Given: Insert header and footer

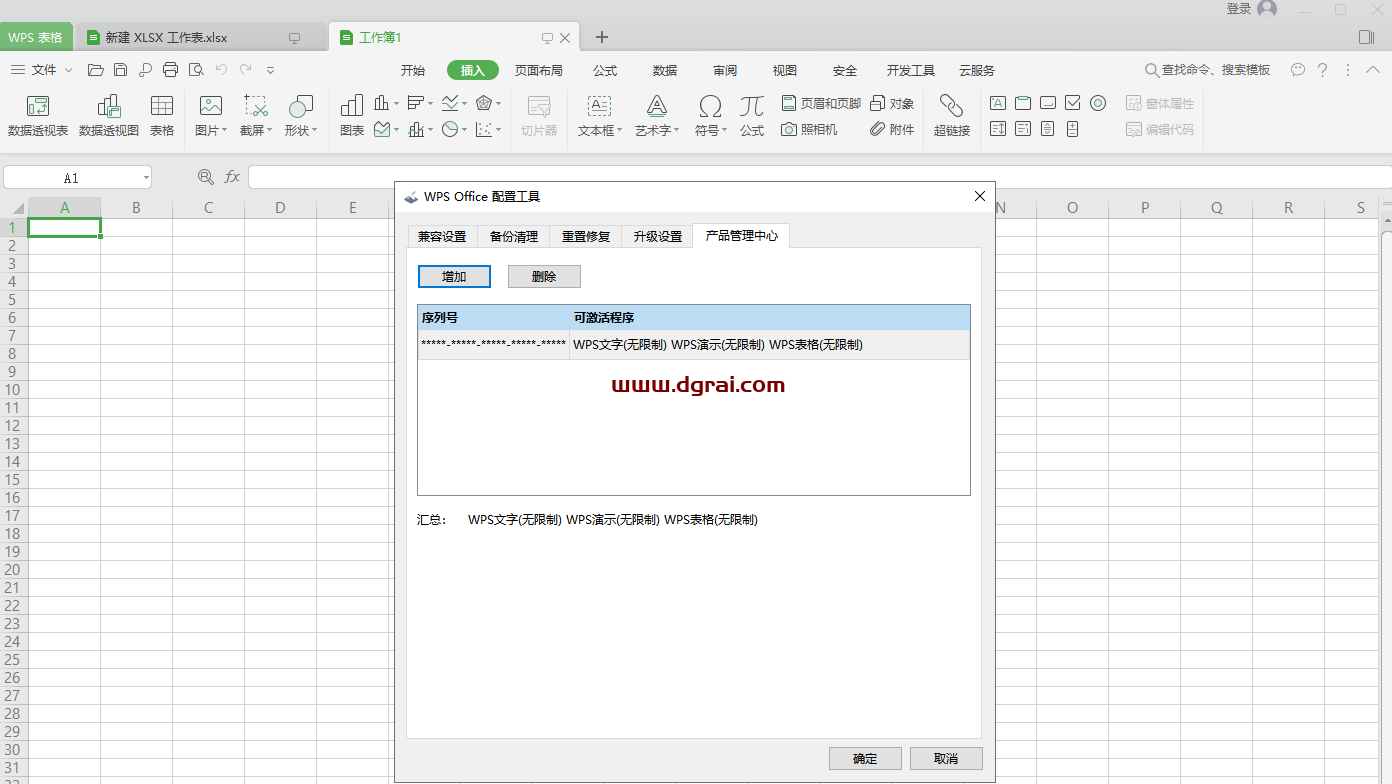Looking at the screenshot, I should coord(820,102).
